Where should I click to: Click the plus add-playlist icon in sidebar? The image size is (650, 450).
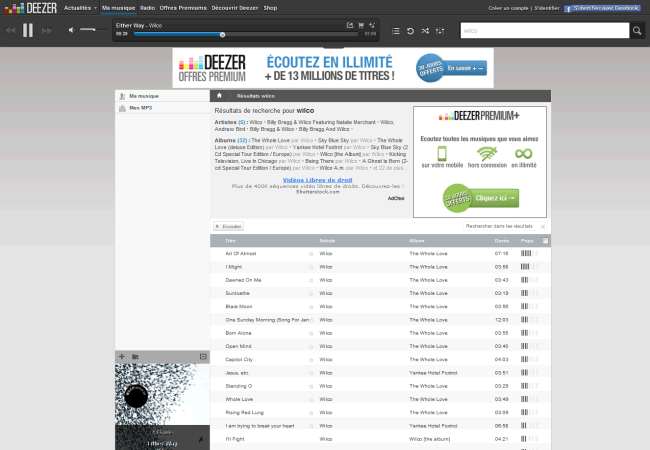[x=122, y=356]
